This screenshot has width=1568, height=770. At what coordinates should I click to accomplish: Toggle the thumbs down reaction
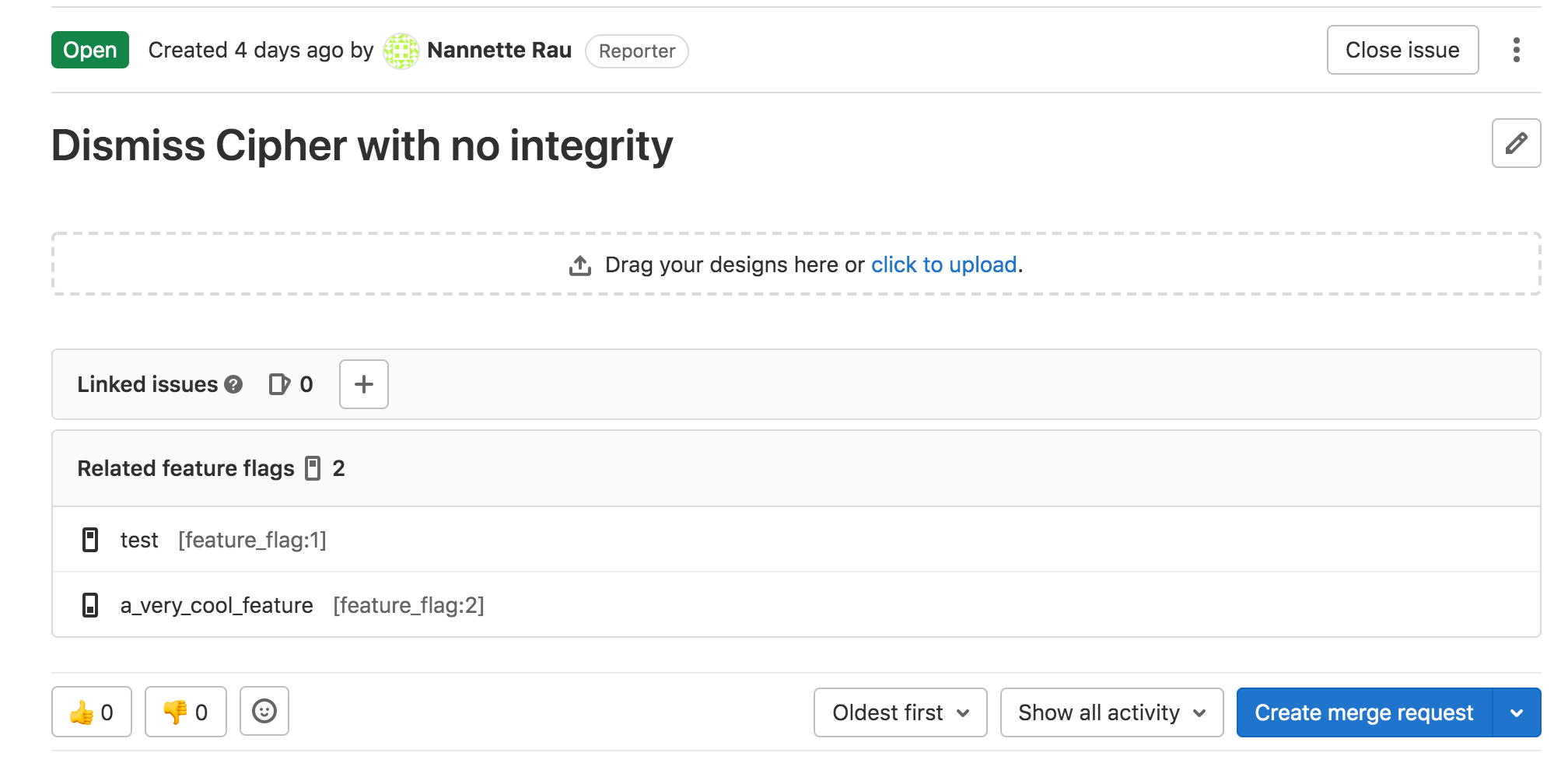click(184, 711)
